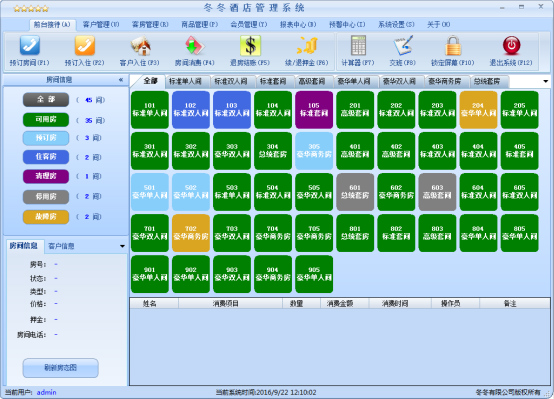Viewport: 554px width, 399px height.
Task: Expand the room type tabs overflow arrow
Action: (546, 81)
